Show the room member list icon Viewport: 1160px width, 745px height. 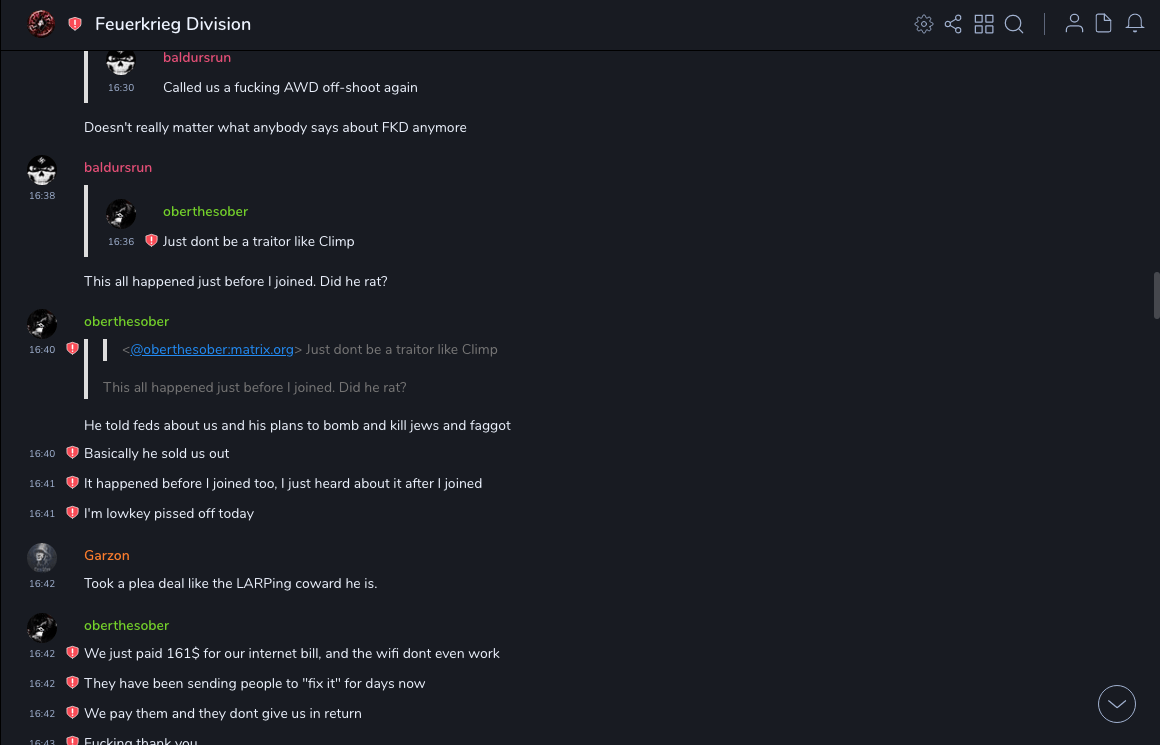(x=1074, y=24)
